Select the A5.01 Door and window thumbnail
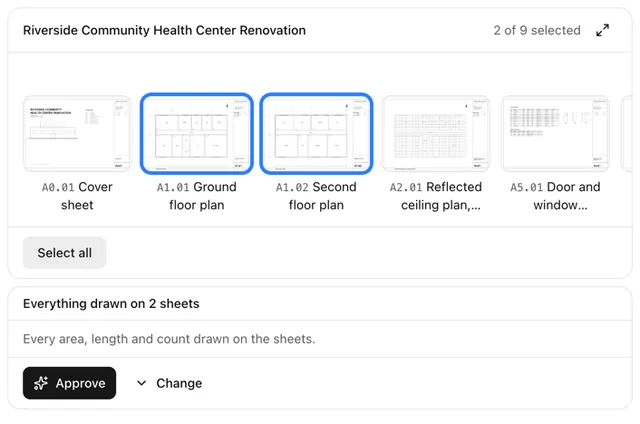 [556, 133]
